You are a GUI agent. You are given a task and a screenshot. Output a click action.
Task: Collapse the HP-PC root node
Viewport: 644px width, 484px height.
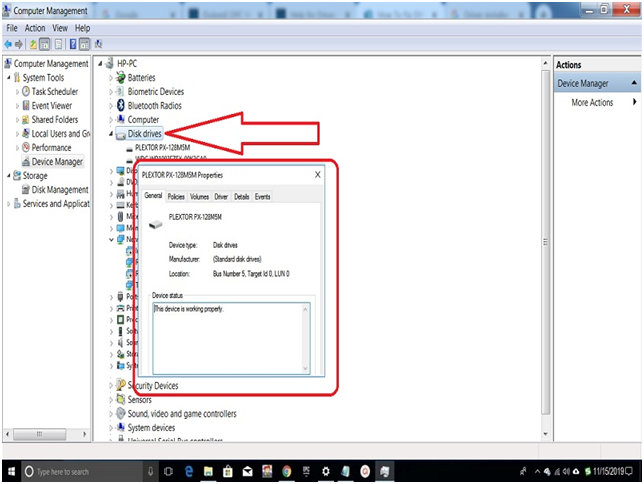point(100,63)
